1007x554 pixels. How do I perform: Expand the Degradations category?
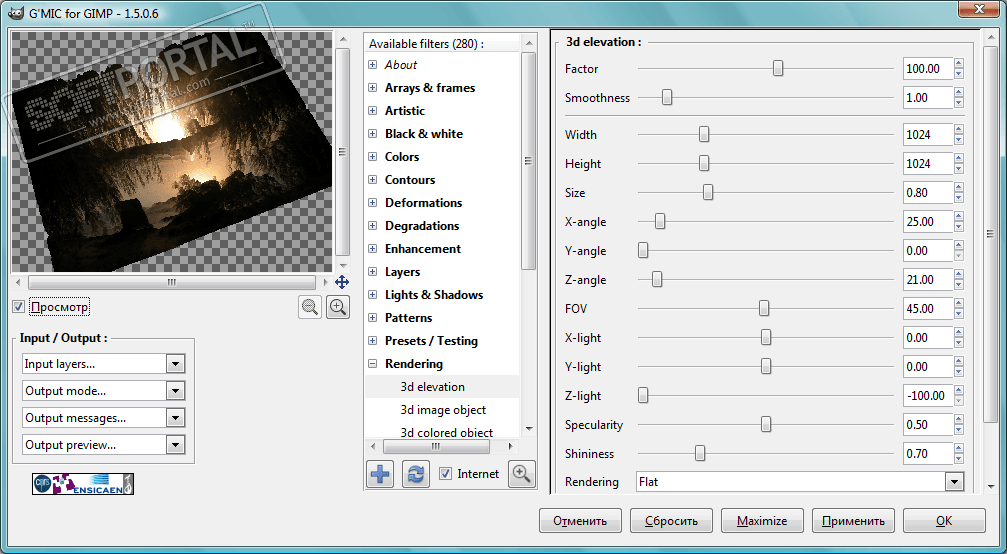pos(372,226)
